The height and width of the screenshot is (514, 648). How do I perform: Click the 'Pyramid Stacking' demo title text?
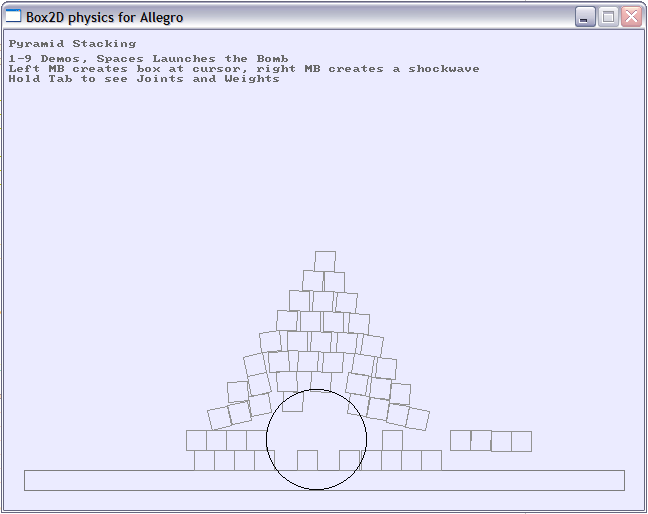(72, 44)
